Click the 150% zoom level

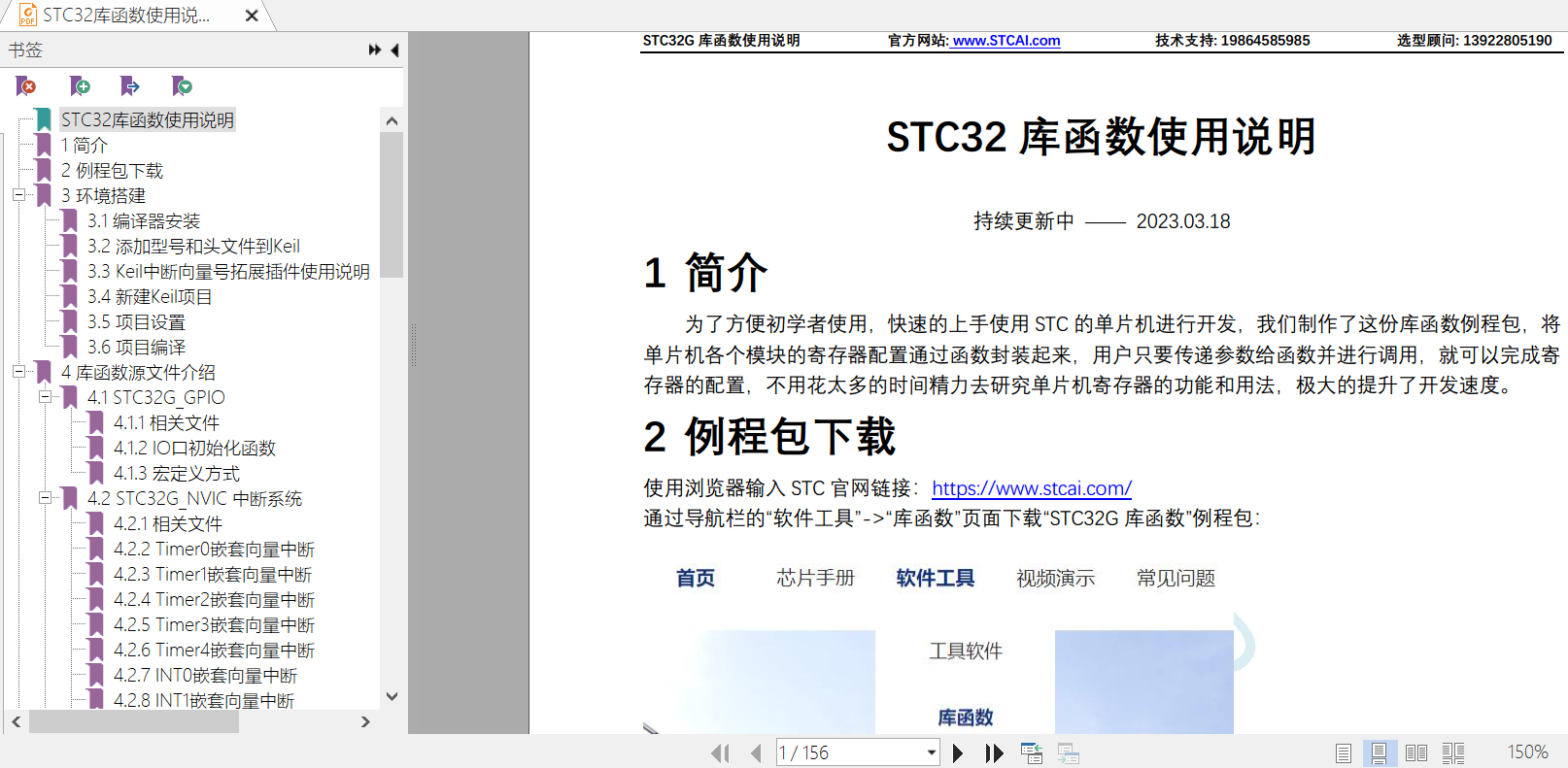(1527, 752)
